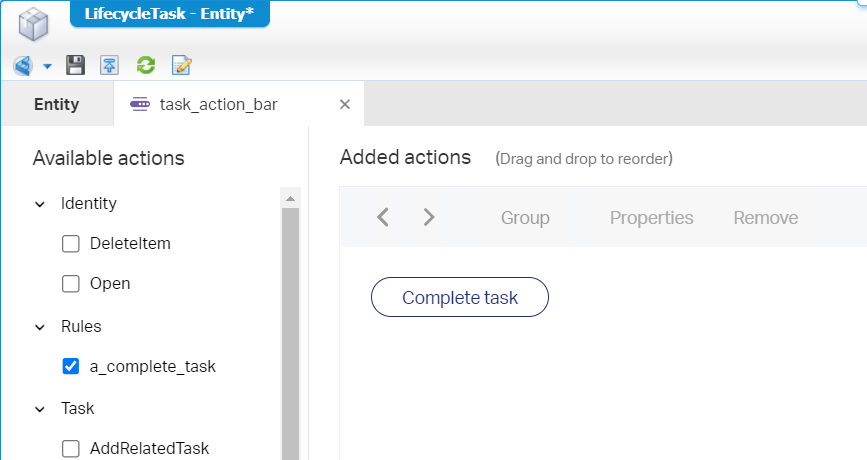Collapse the Rules group
Viewport: 867px width, 460px height.
[40, 327]
